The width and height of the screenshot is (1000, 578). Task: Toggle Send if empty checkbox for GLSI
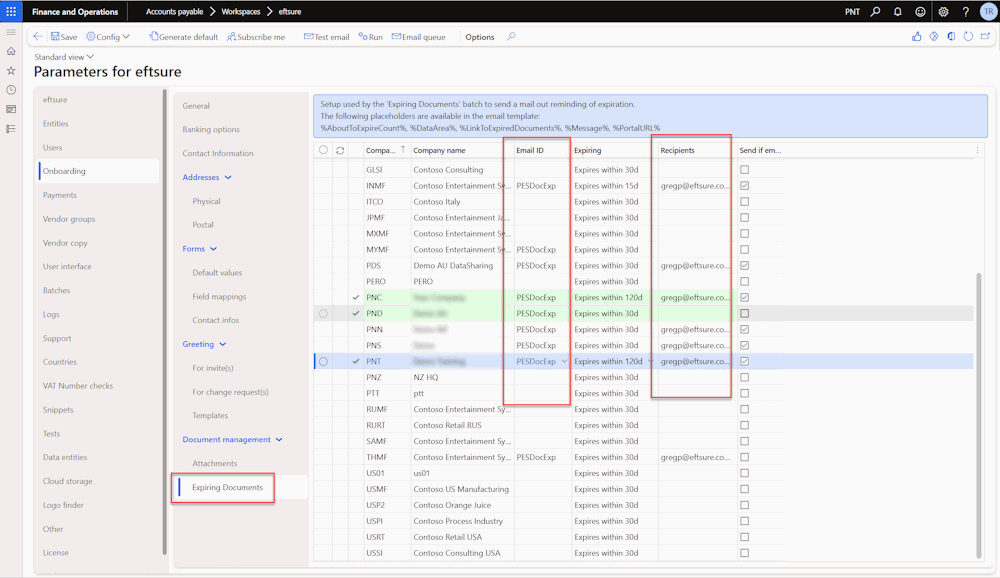click(x=744, y=170)
